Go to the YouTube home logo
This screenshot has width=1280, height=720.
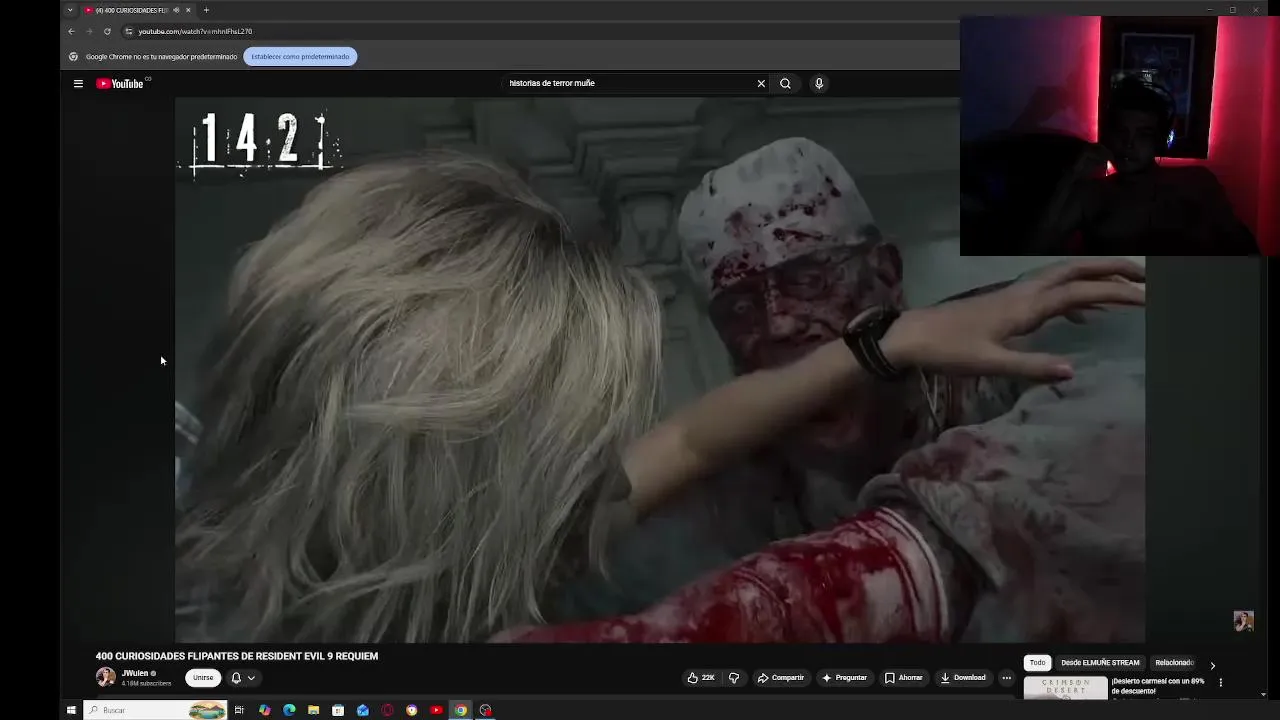coord(120,84)
